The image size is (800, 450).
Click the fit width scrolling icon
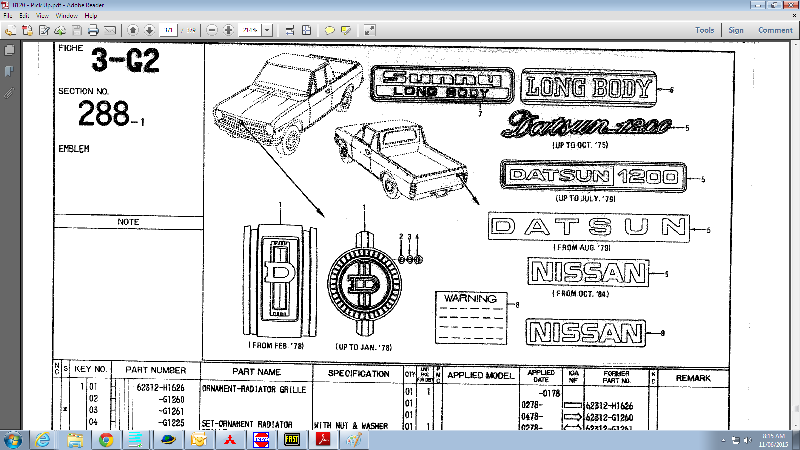coord(290,31)
